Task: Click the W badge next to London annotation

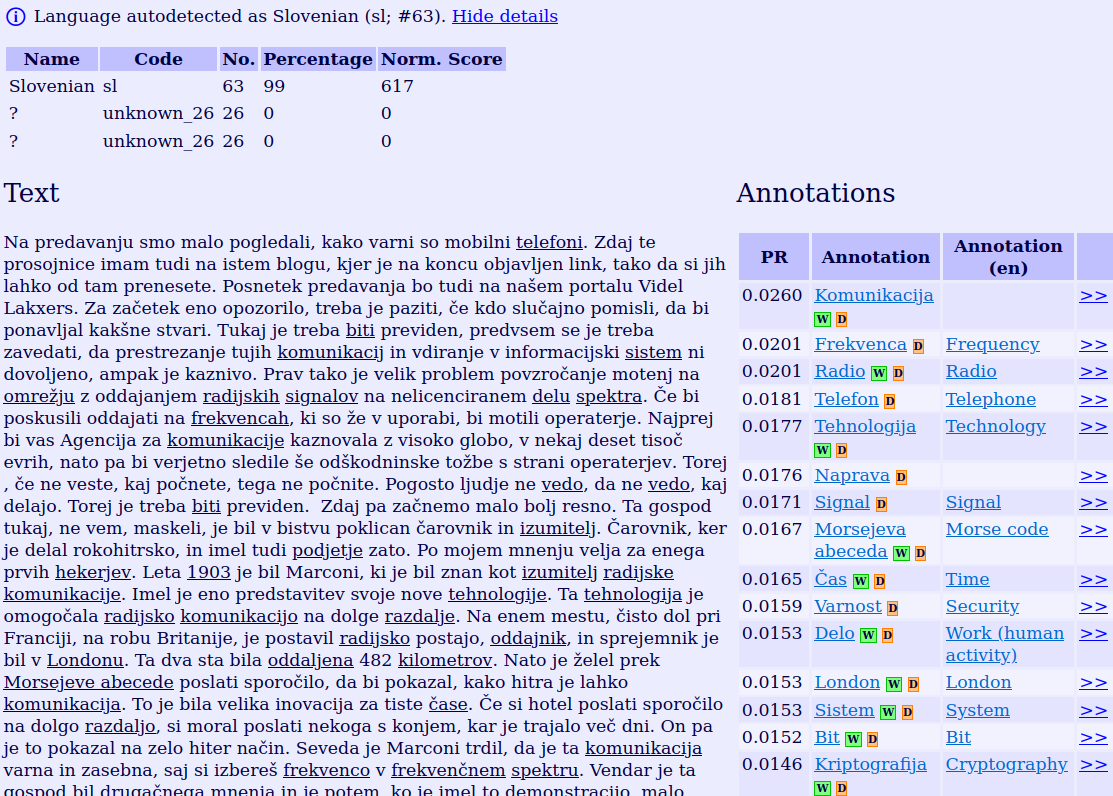Action: pyautogui.click(x=893, y=685)
